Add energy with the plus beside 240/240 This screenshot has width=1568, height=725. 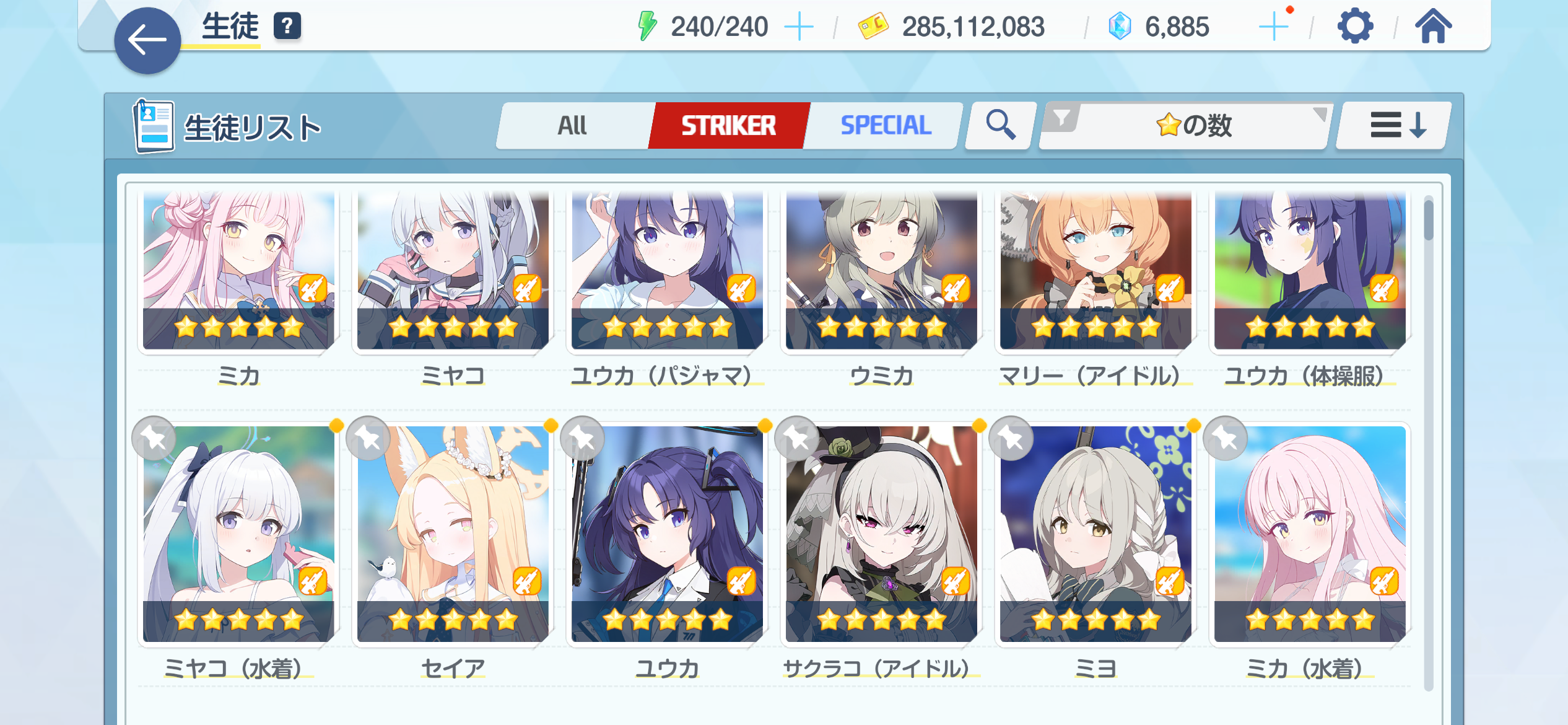pos(799,27)
